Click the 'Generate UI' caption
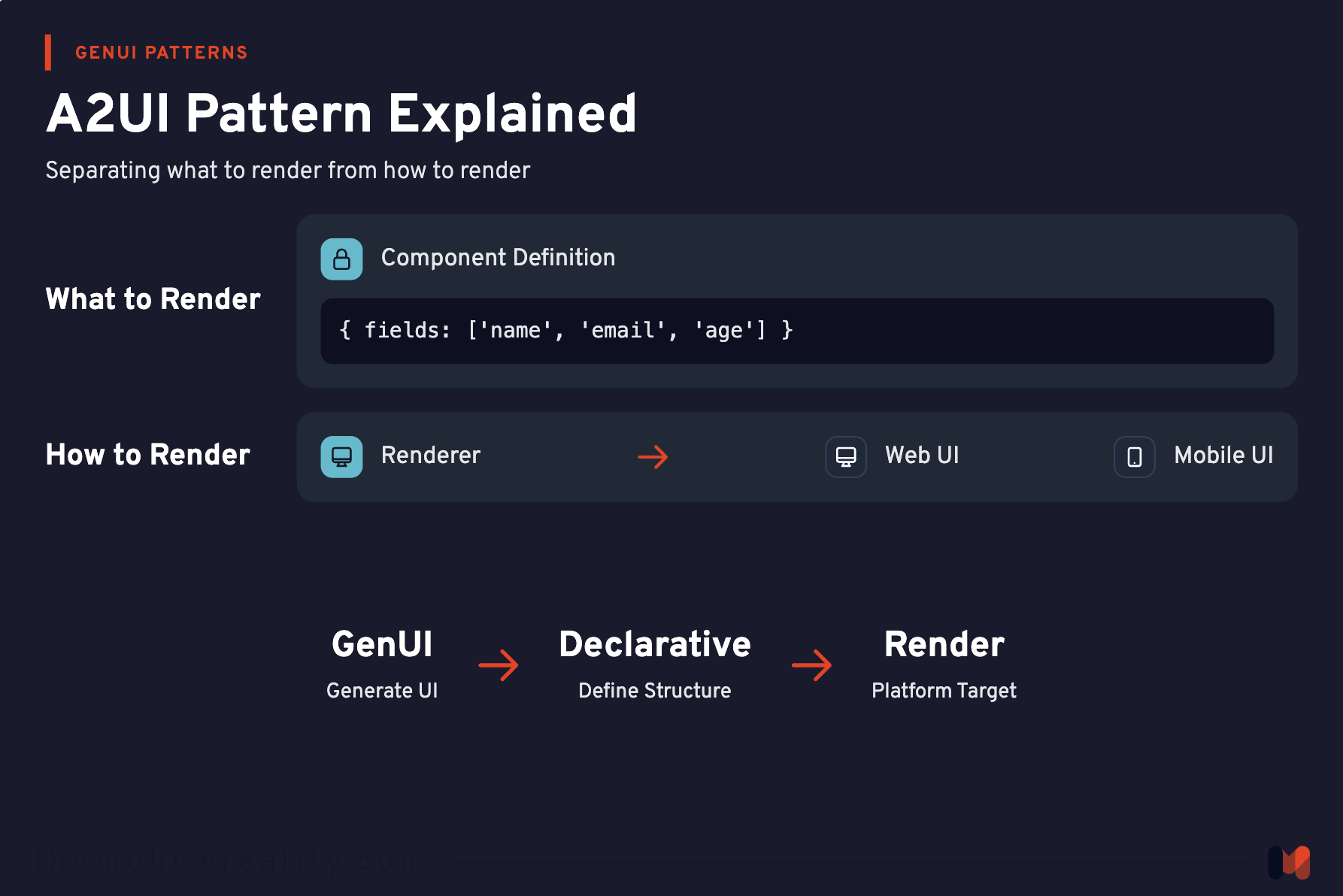The width and height of the screenshot is (1343, 896). pyautogui.click(x=382, y=691)
